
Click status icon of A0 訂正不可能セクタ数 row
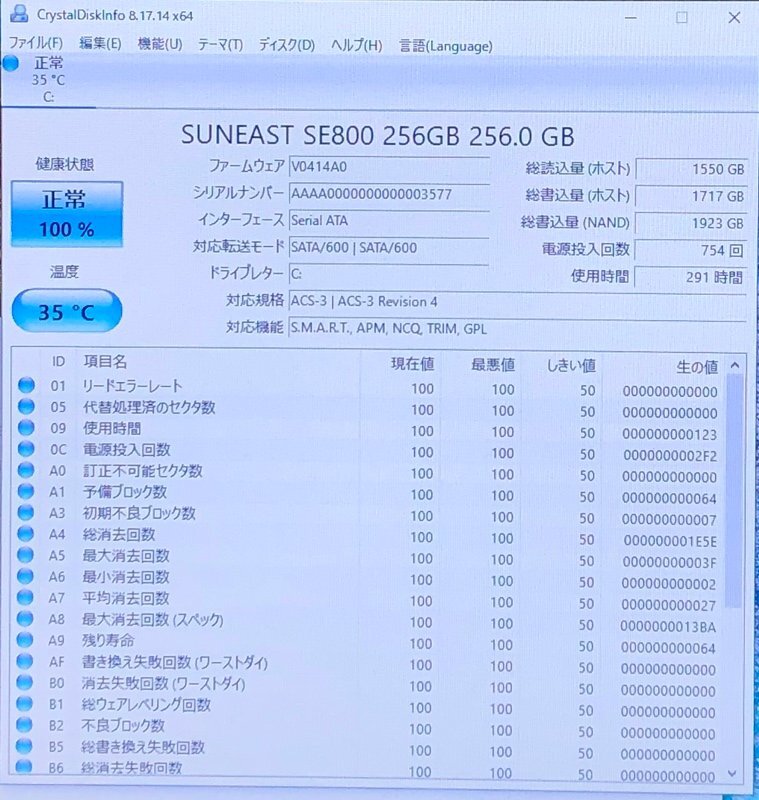26,470
